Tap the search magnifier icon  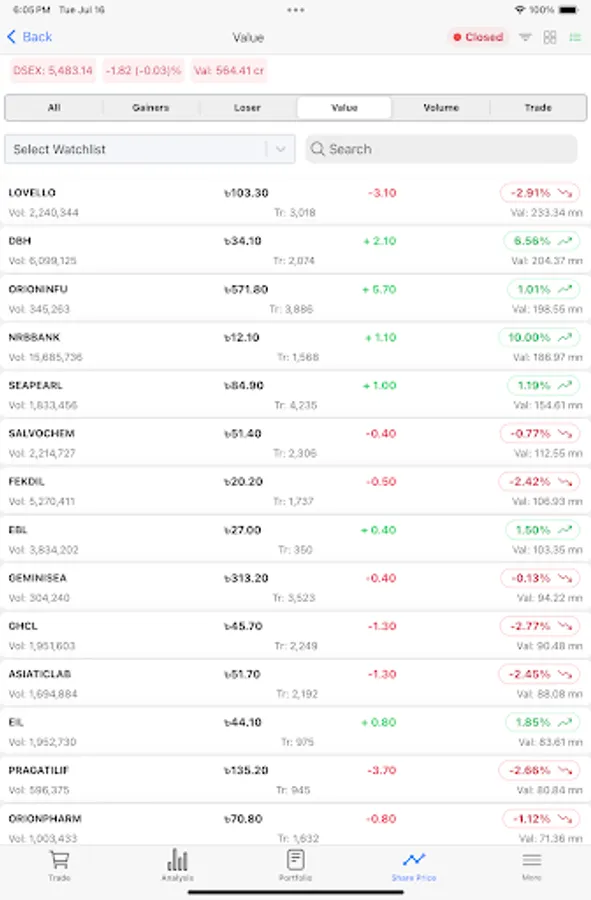[x=318, y=148]
